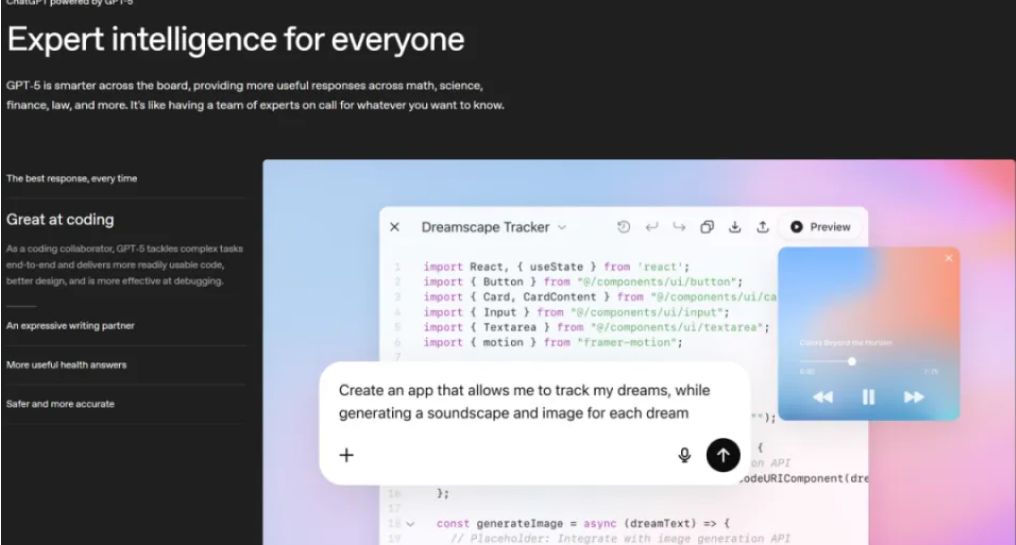
Task: Click code line importing Input component
Action: (x=576, y=312)
